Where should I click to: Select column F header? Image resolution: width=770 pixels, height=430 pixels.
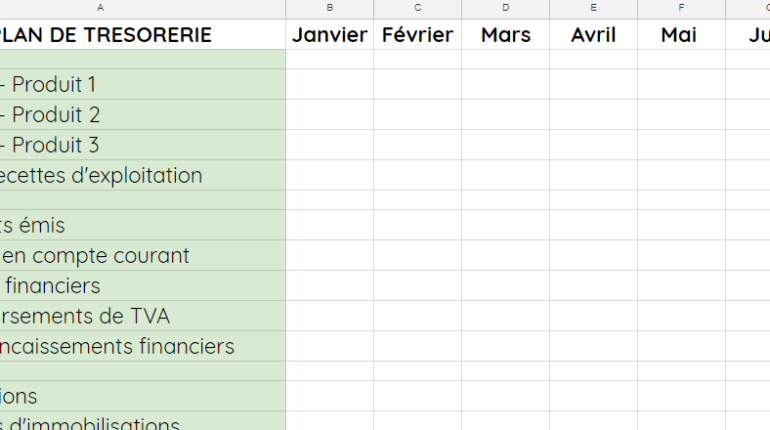(x=681, y=8)
